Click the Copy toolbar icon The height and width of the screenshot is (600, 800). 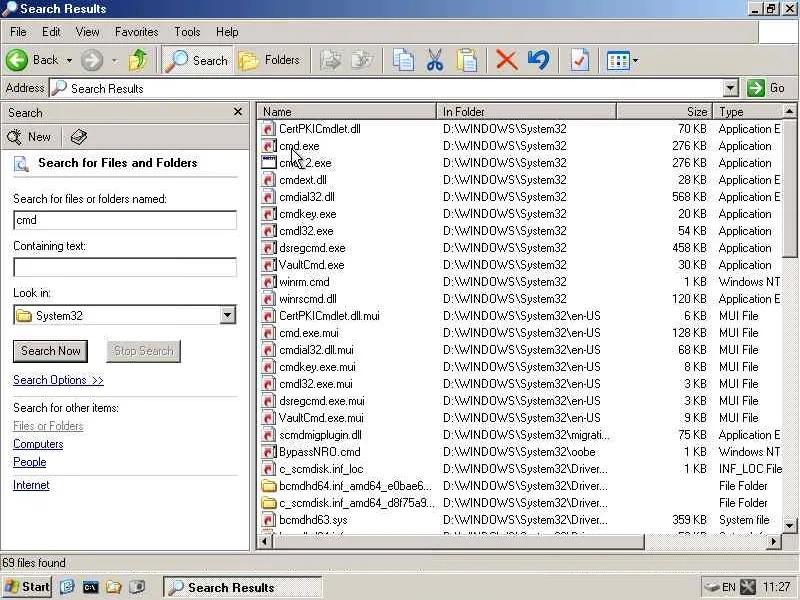[403, 60]
